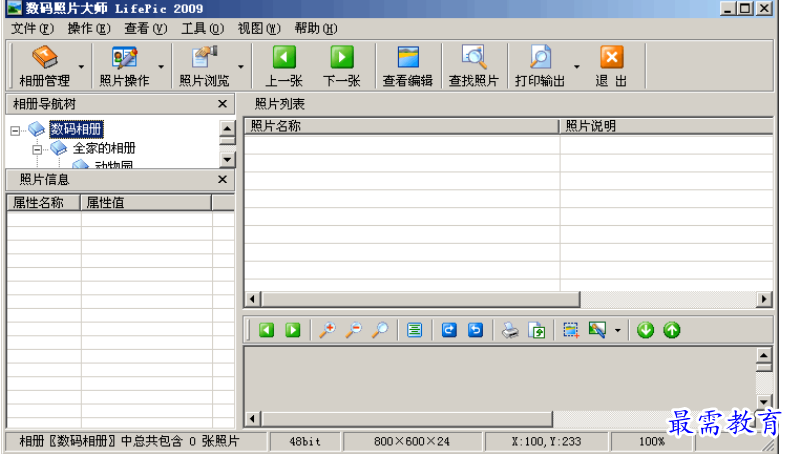Image resolution: width=790 pixels, height=454 pixels.
Task: Click right arrow of photo list scrollbar
Action: coord(764,299)
